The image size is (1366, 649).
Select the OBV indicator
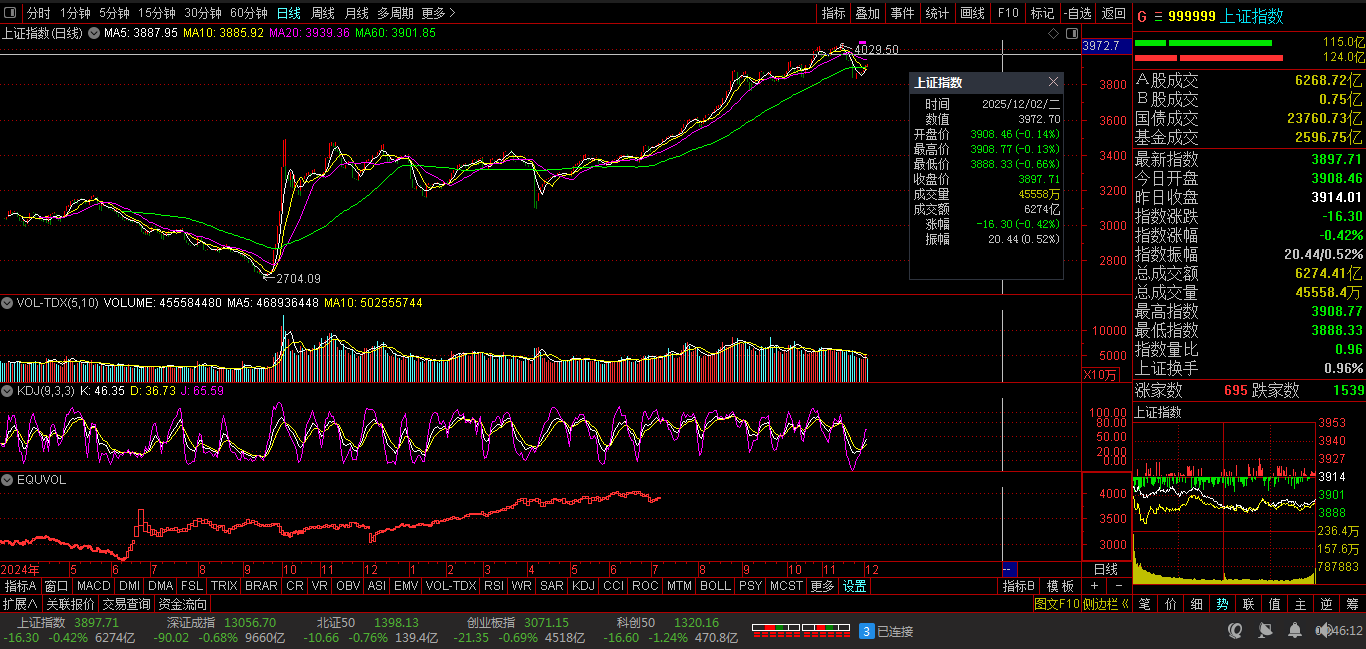pyautogui.click(x=348, y=586)
